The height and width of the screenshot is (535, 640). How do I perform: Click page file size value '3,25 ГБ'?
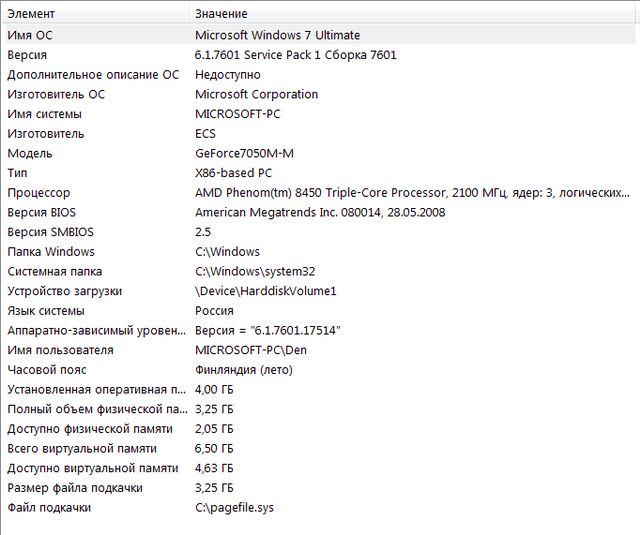pos(214,488)
